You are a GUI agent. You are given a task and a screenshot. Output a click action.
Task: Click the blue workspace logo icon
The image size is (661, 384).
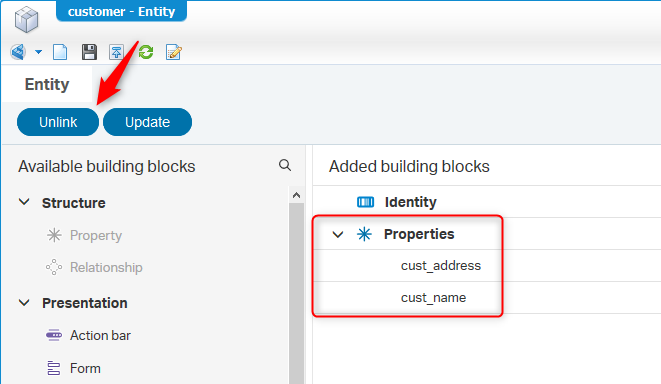coord(18,52)
